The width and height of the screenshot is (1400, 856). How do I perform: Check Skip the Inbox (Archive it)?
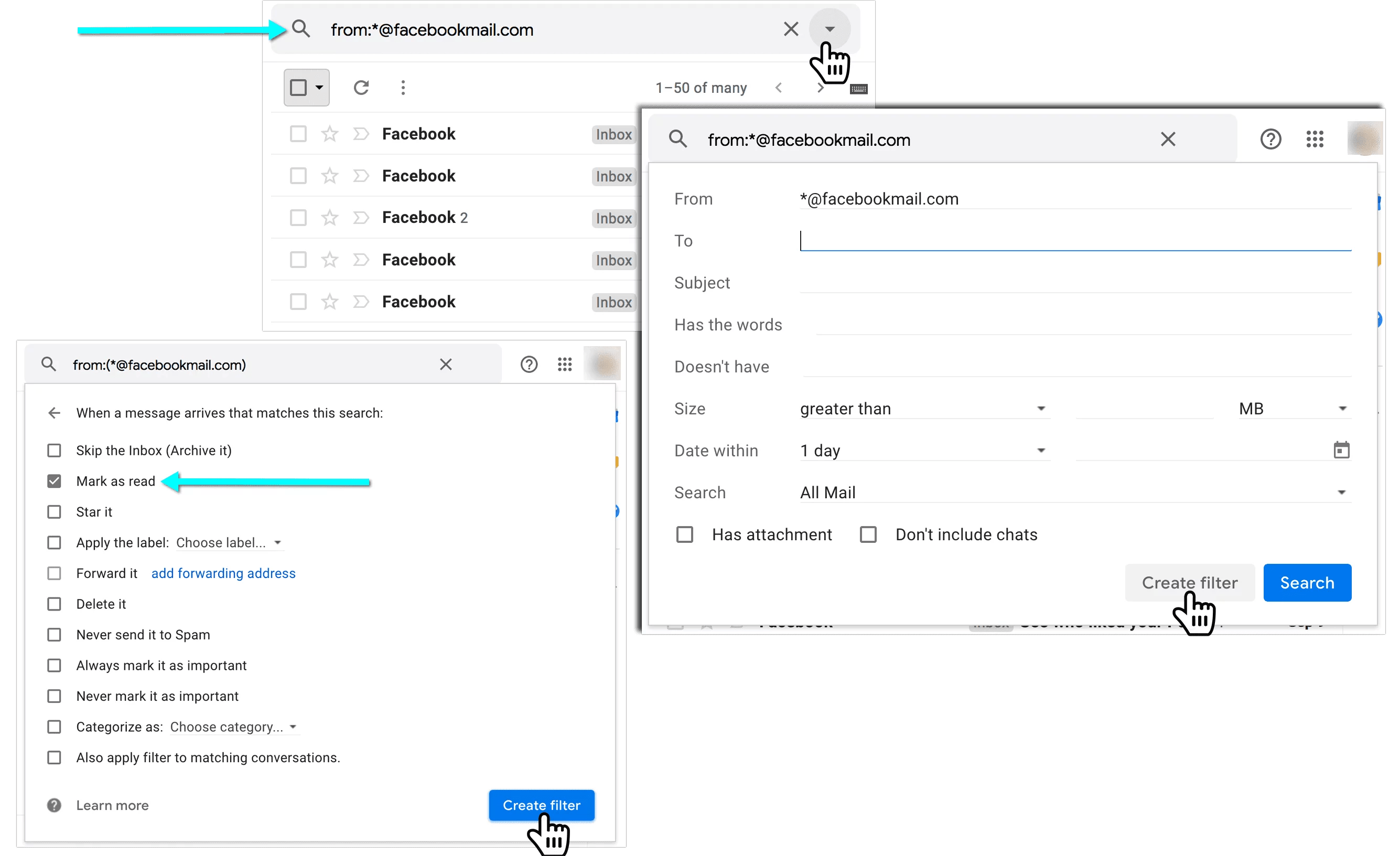point(54,451)
